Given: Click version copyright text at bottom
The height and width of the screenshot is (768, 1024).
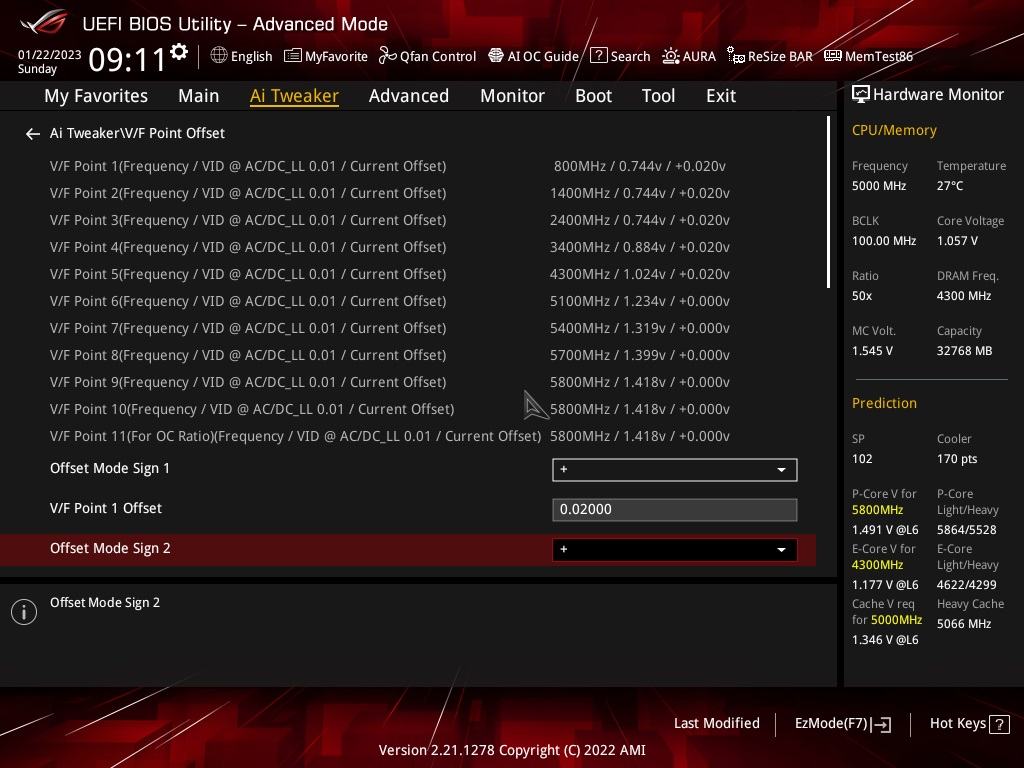Looking at the screenshot, I should pos(512,750).
